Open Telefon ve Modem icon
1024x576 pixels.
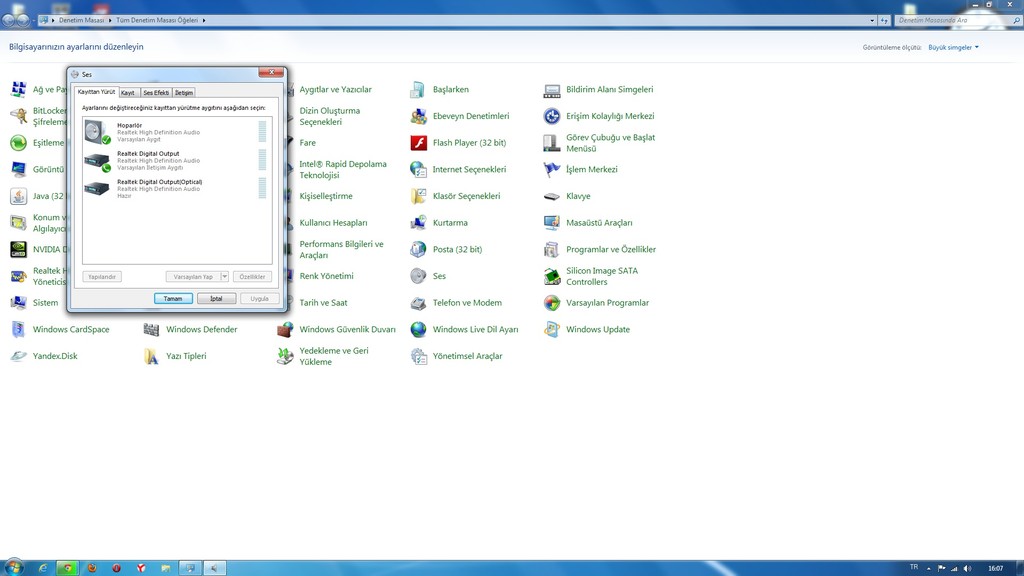pos(418,303)
